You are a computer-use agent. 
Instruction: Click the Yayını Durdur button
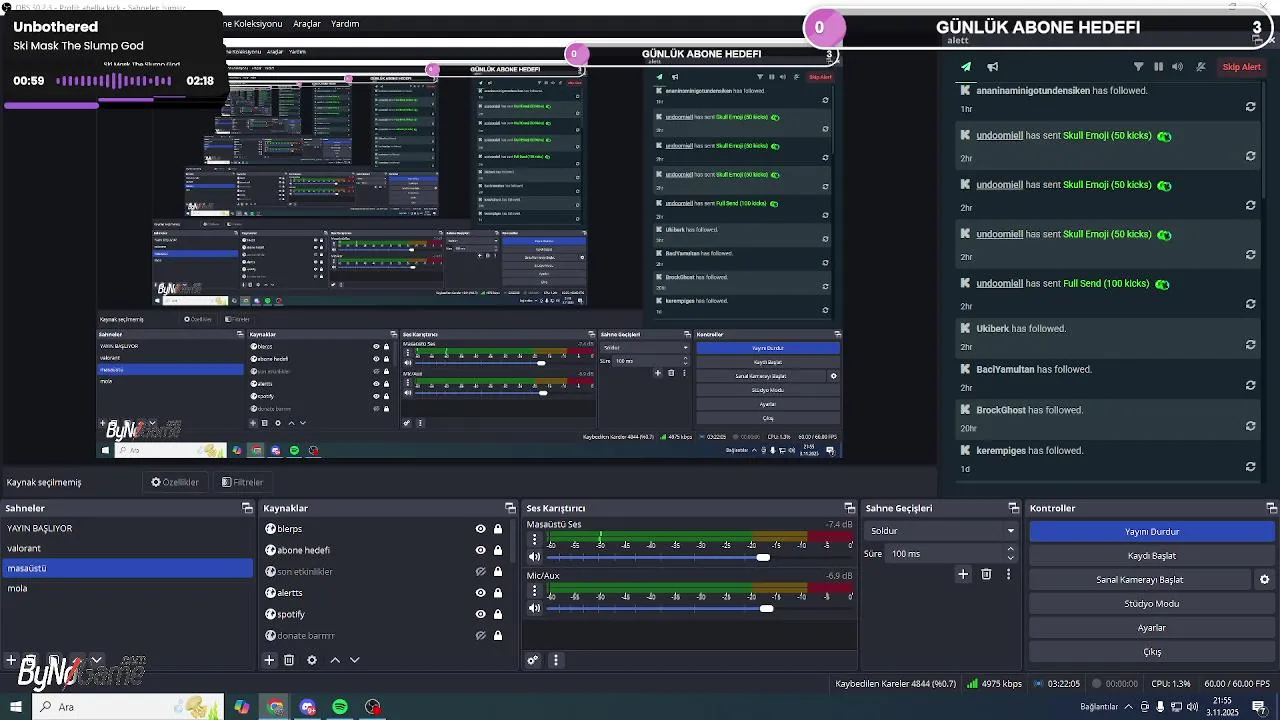[x=1152, y=532]
